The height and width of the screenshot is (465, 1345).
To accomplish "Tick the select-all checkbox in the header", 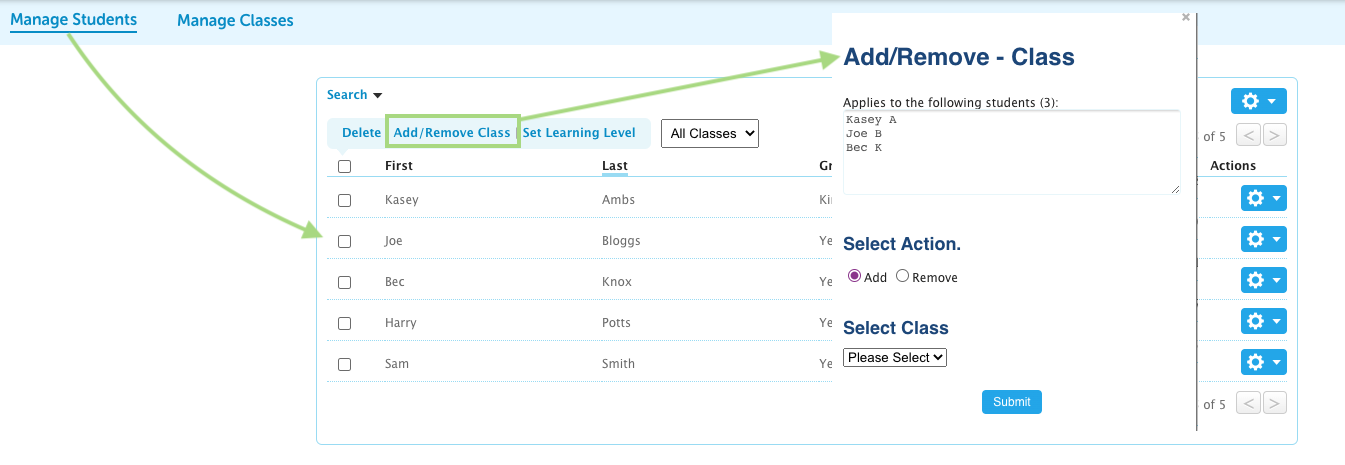I will coord(344,167).
